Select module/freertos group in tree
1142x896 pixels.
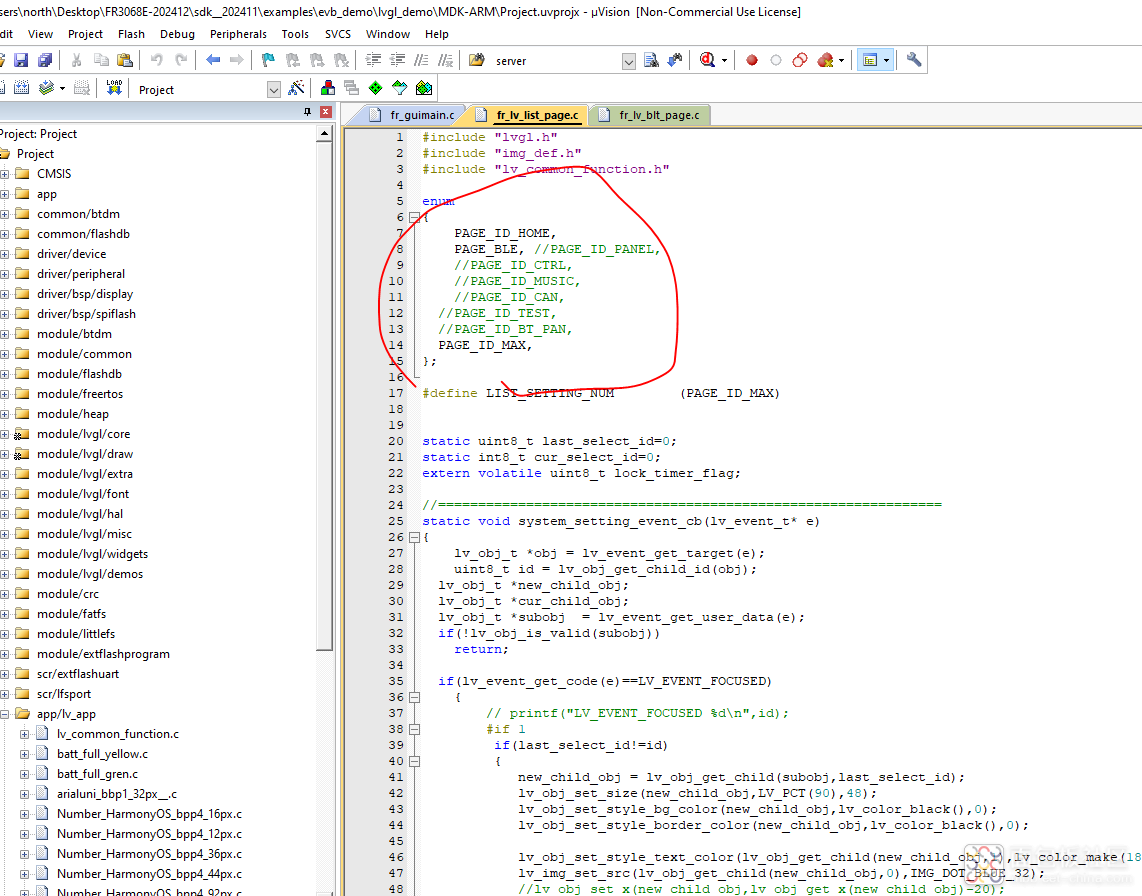(x=80, y=394)
